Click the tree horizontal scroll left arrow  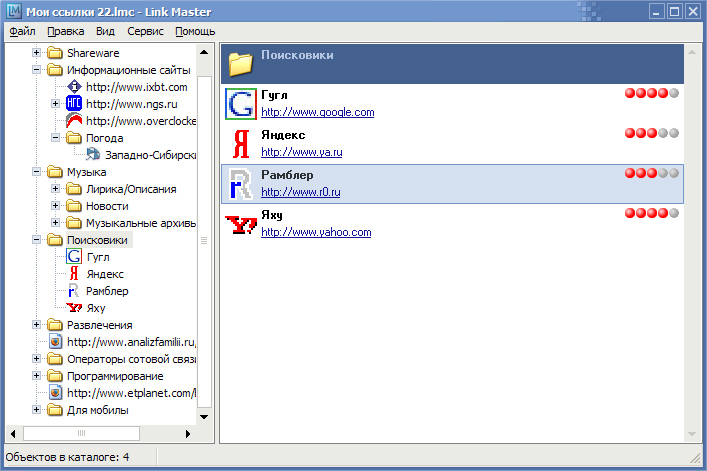click(13, 434)
